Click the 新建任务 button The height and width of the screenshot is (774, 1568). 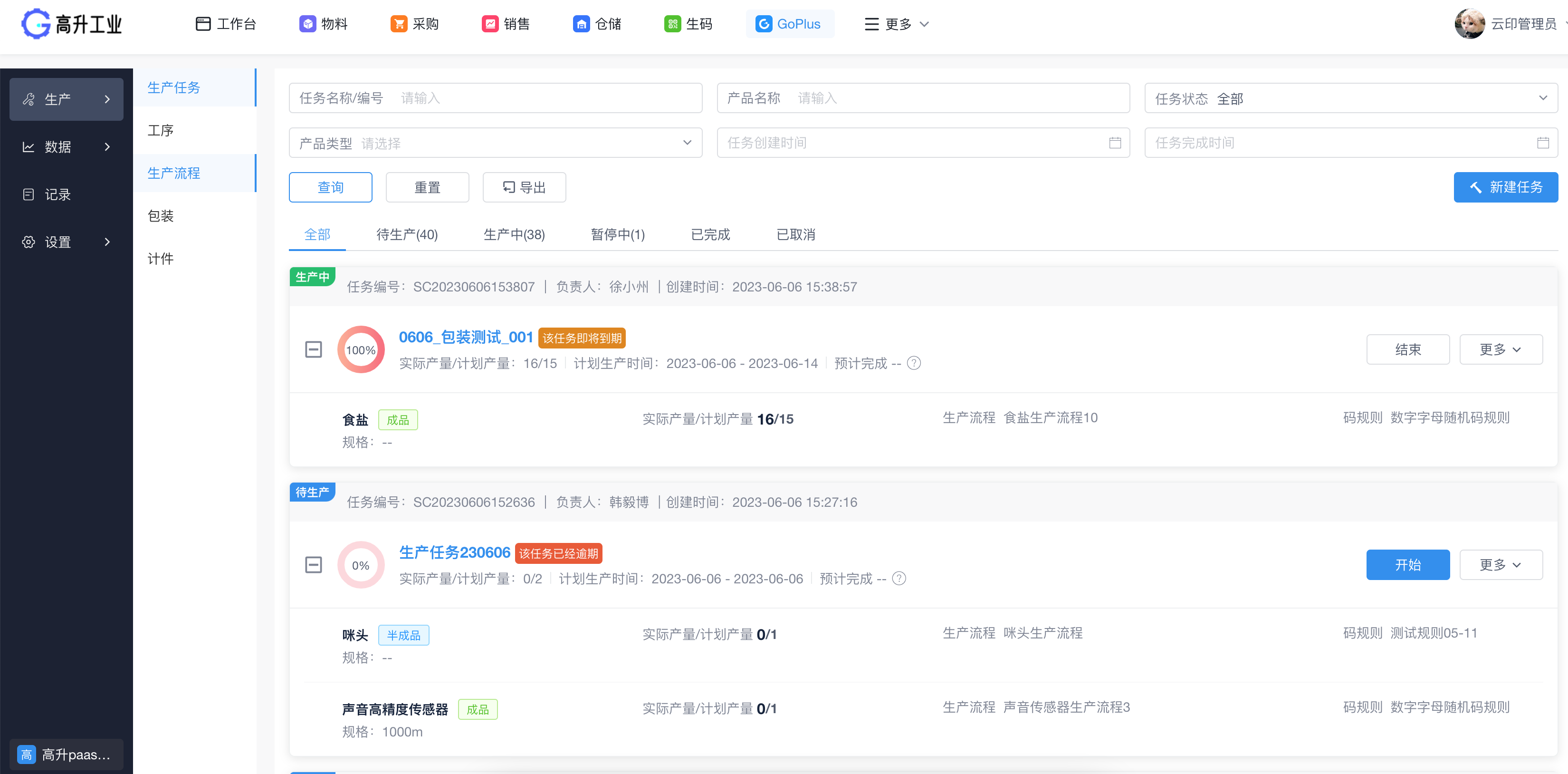[x=1505, y=187]
